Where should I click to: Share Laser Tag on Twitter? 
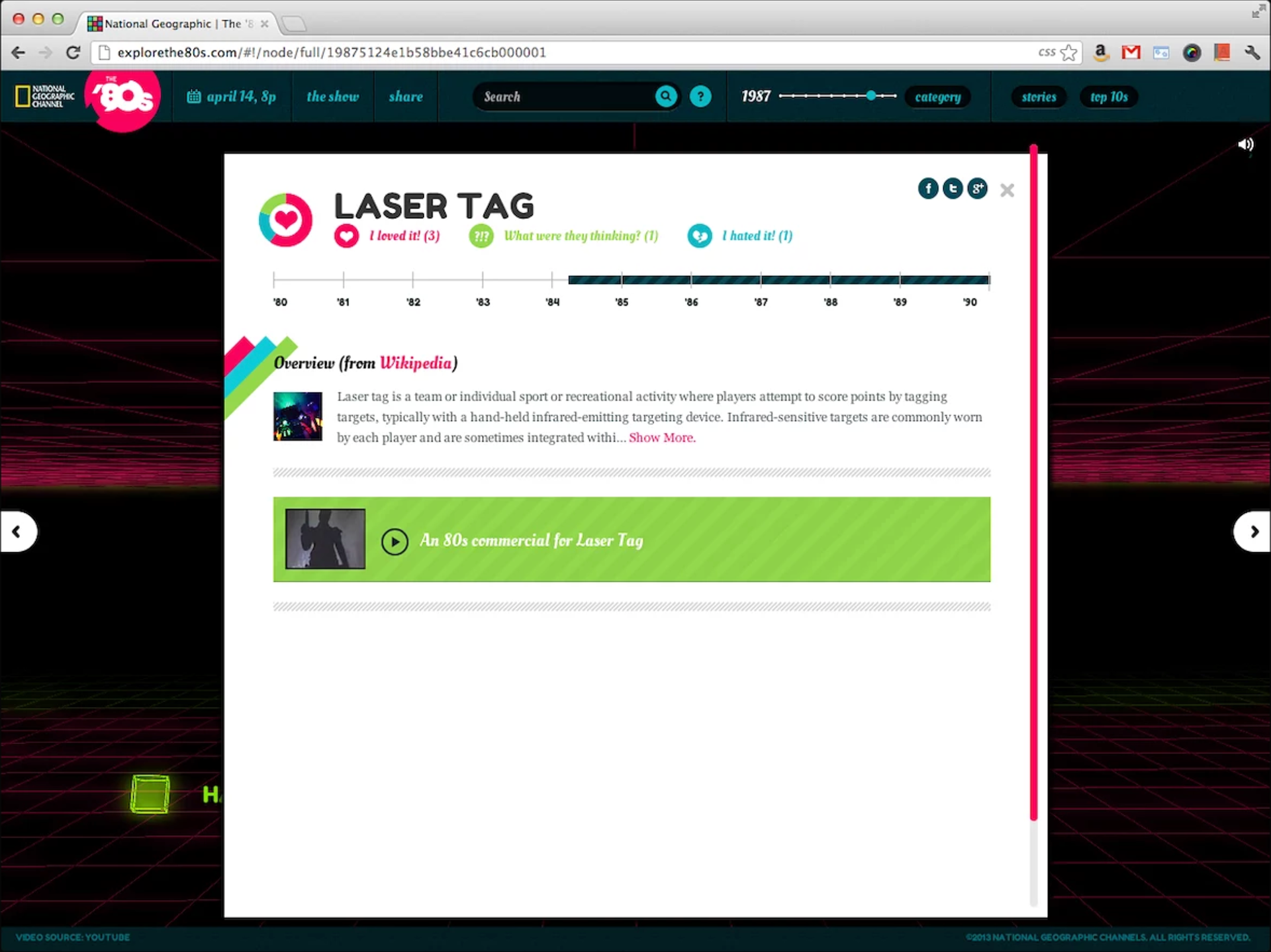tap(953, 189)
